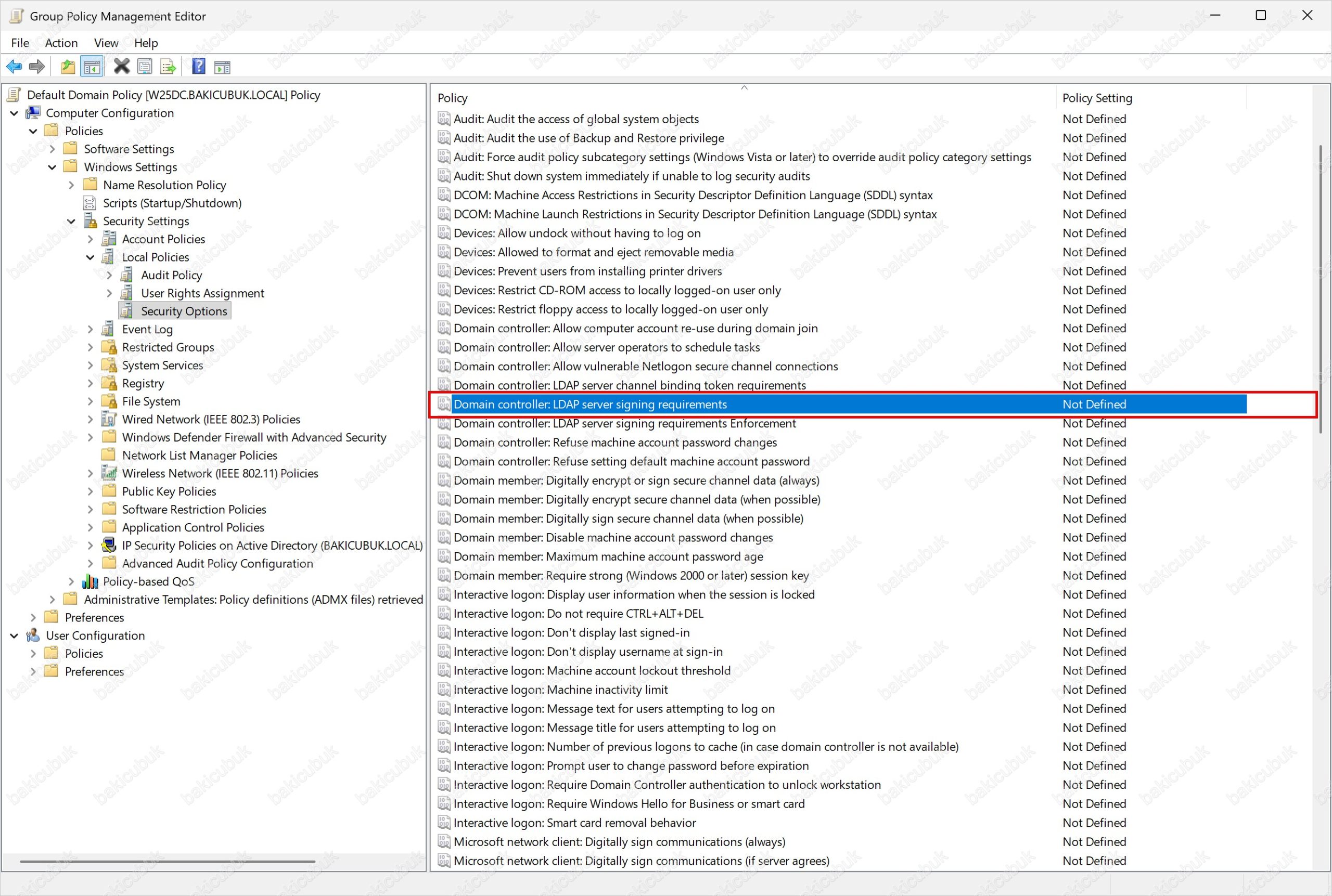1332x896 pixels.
Task: Click the Account Policies node icon
Action: (x=109, y=239)
